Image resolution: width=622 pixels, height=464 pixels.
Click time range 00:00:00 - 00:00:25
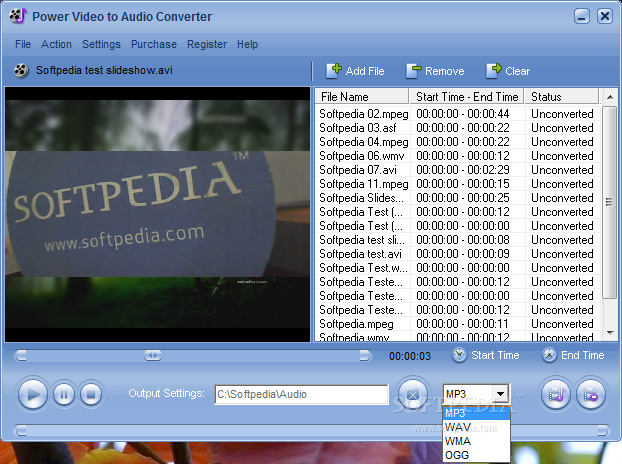(463, 197)
